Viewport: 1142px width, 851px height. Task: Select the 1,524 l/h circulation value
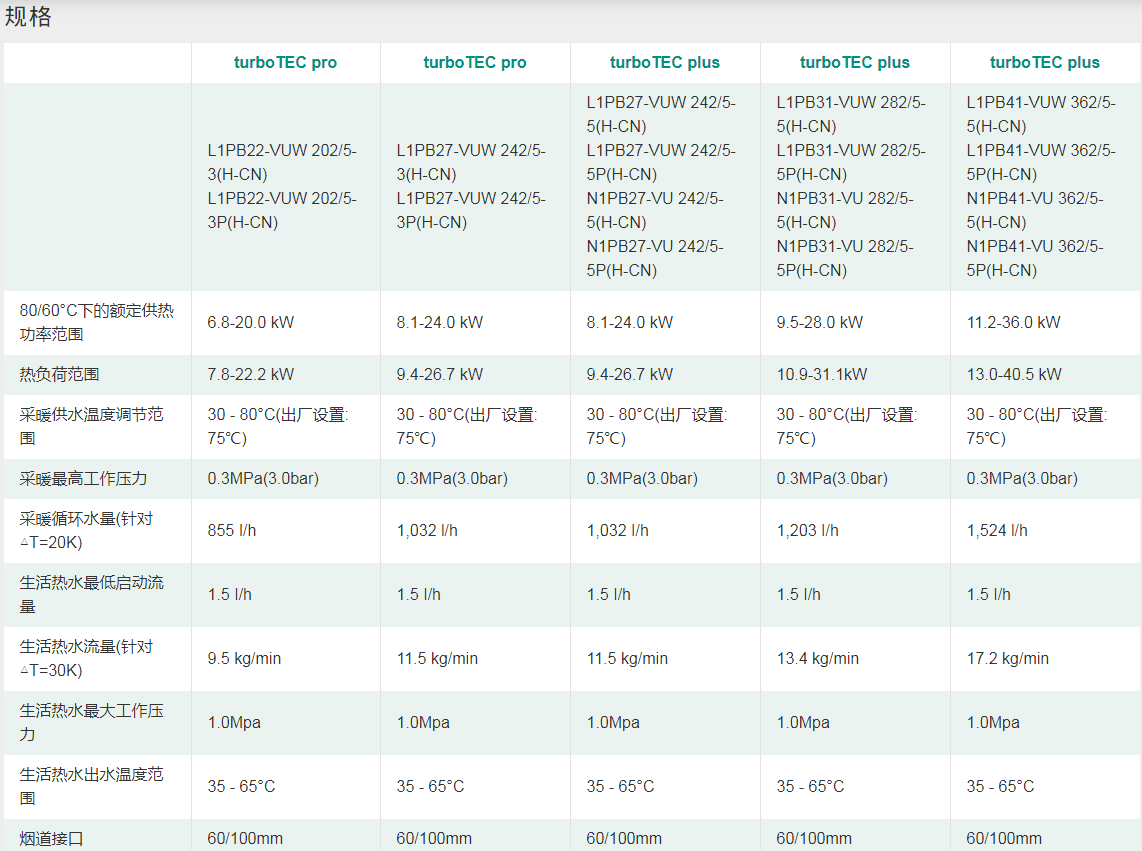click(x=996, y=530)
